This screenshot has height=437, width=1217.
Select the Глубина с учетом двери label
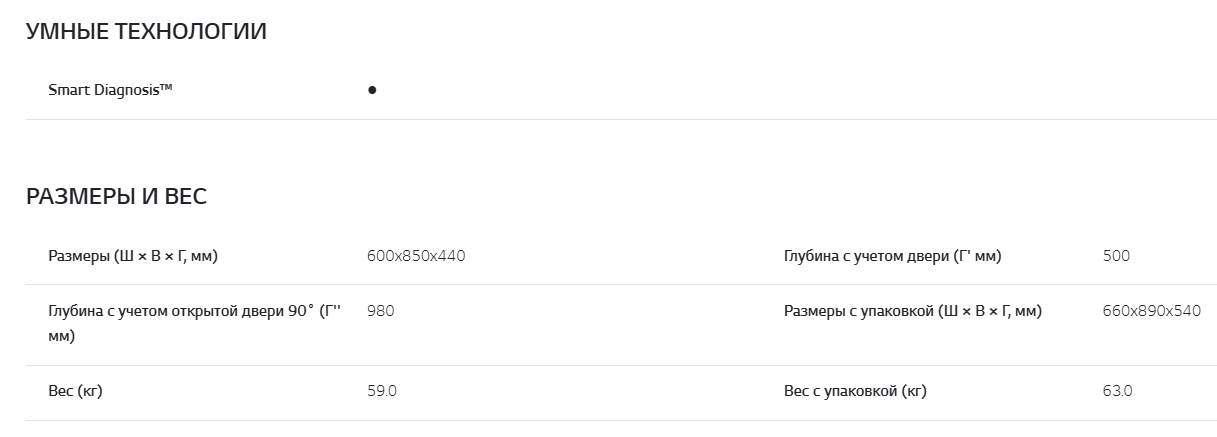click(x=892, y=256)
